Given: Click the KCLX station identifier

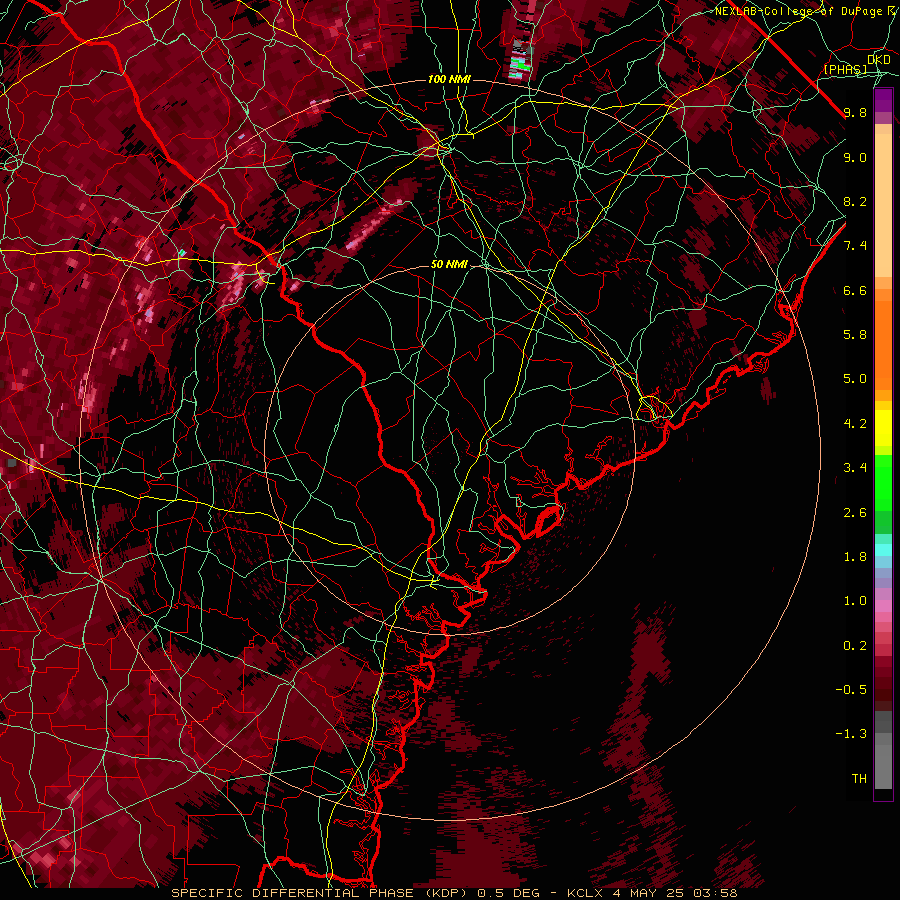Looking at the screenshot, I should point(586,893).
